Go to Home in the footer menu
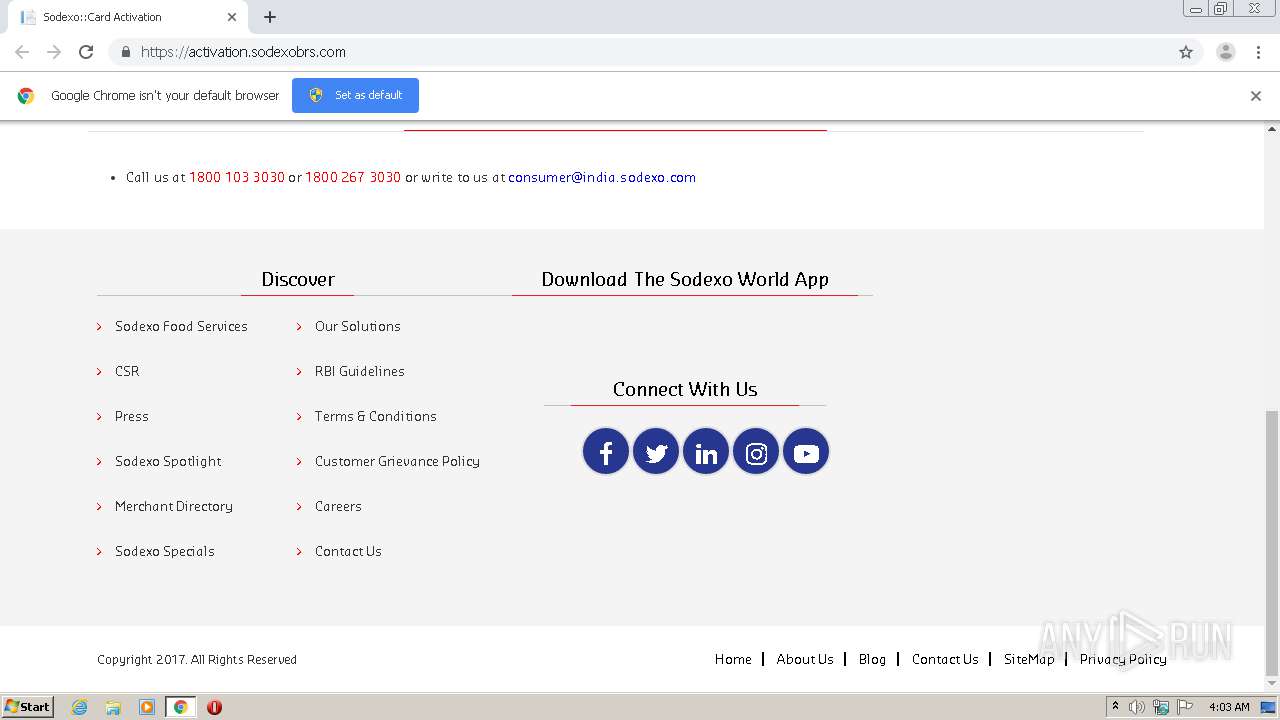The height and width of the screenshot is (720, 1280). 733,659
